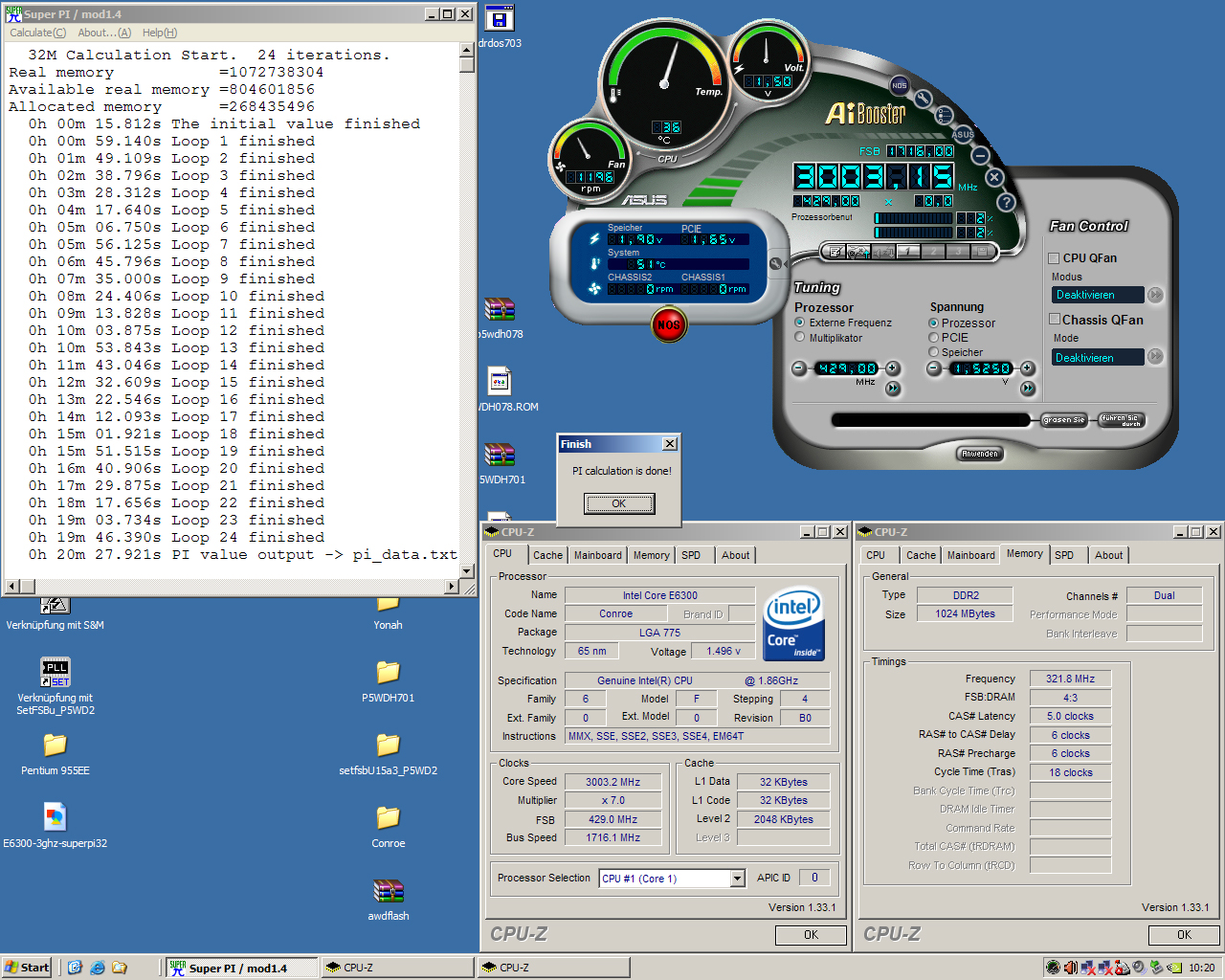Expand Chassis QFan Mode arrow button
Image resolution: width=1225 pixels, height=980 pixels.
coord(1155,357)
